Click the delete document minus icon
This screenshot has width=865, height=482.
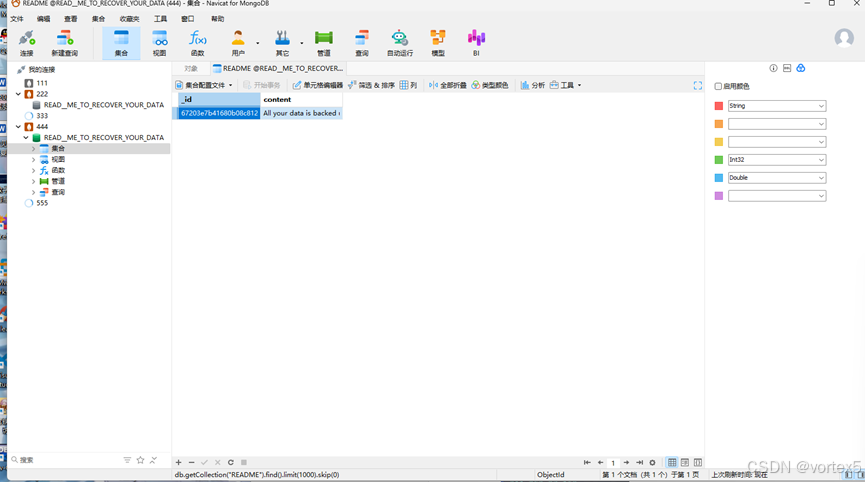click(x=191, y=462)
